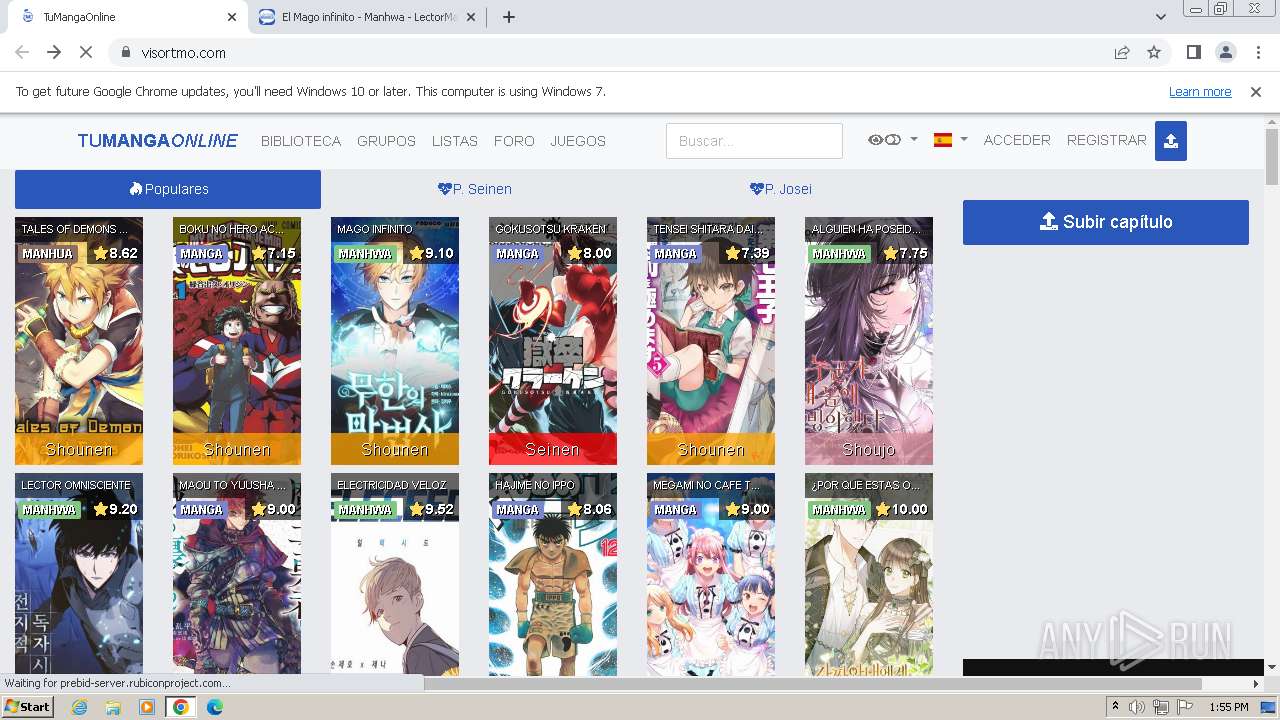Open the tab search chevron

coord(1160,16)
